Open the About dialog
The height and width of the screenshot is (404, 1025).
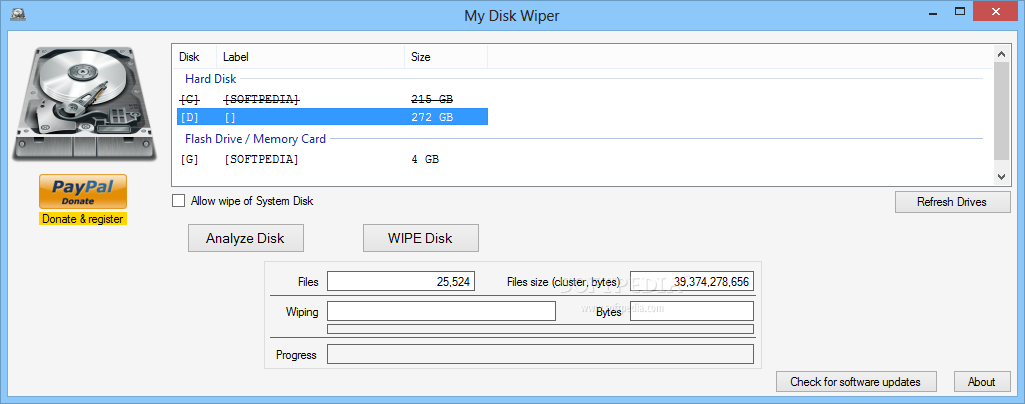point(981,382)
